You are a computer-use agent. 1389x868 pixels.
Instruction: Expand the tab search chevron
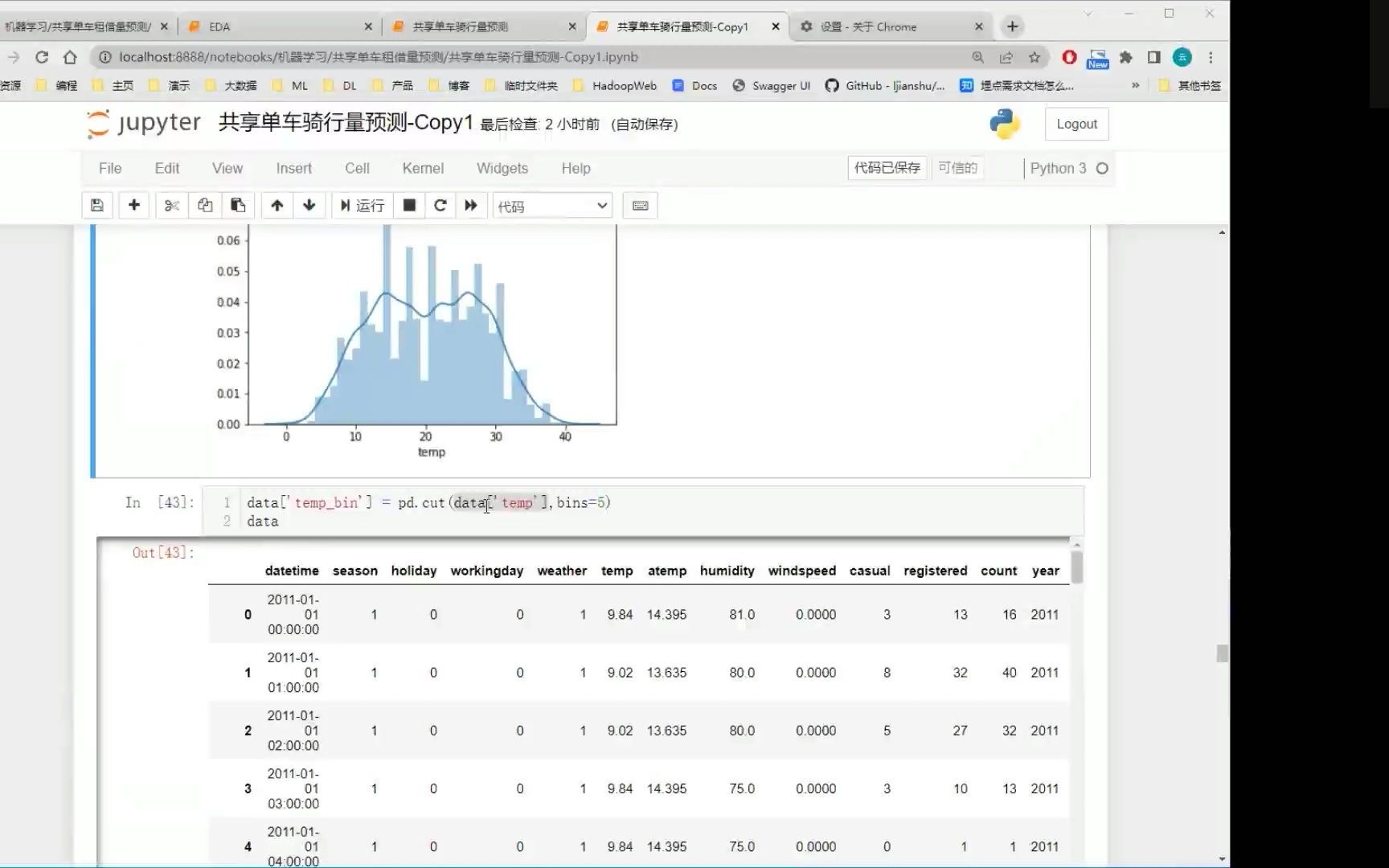pos(1088,13)
